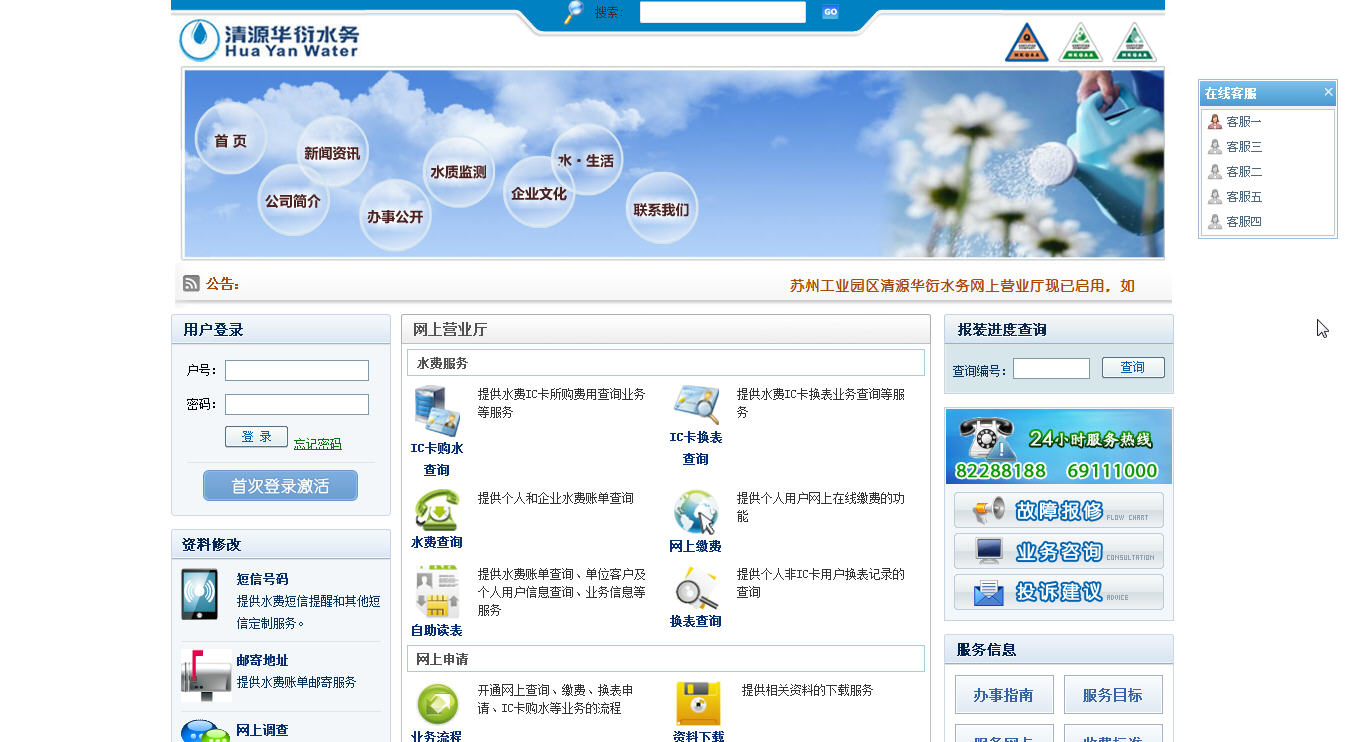Open the 水费查询 text link
The width and height of the screenshot is (1345, 742).
pos(437,542)
